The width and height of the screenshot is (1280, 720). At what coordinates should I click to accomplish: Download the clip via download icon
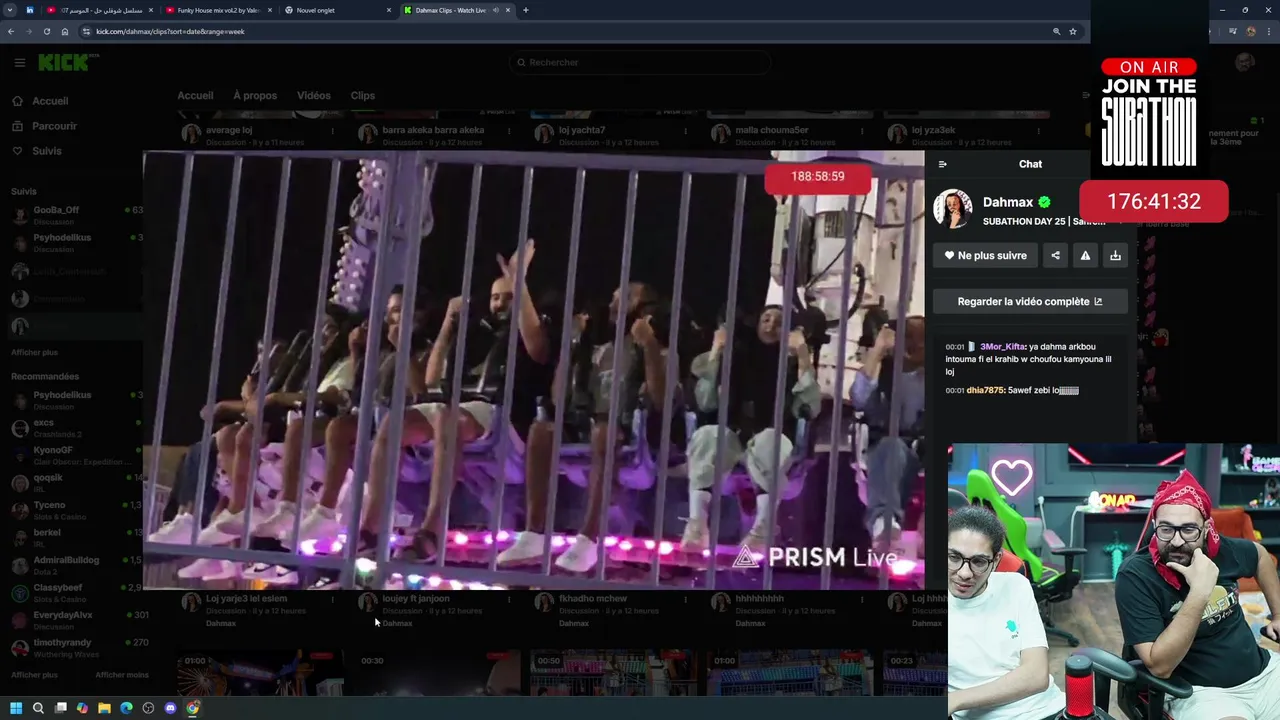tap(1115, 255)
